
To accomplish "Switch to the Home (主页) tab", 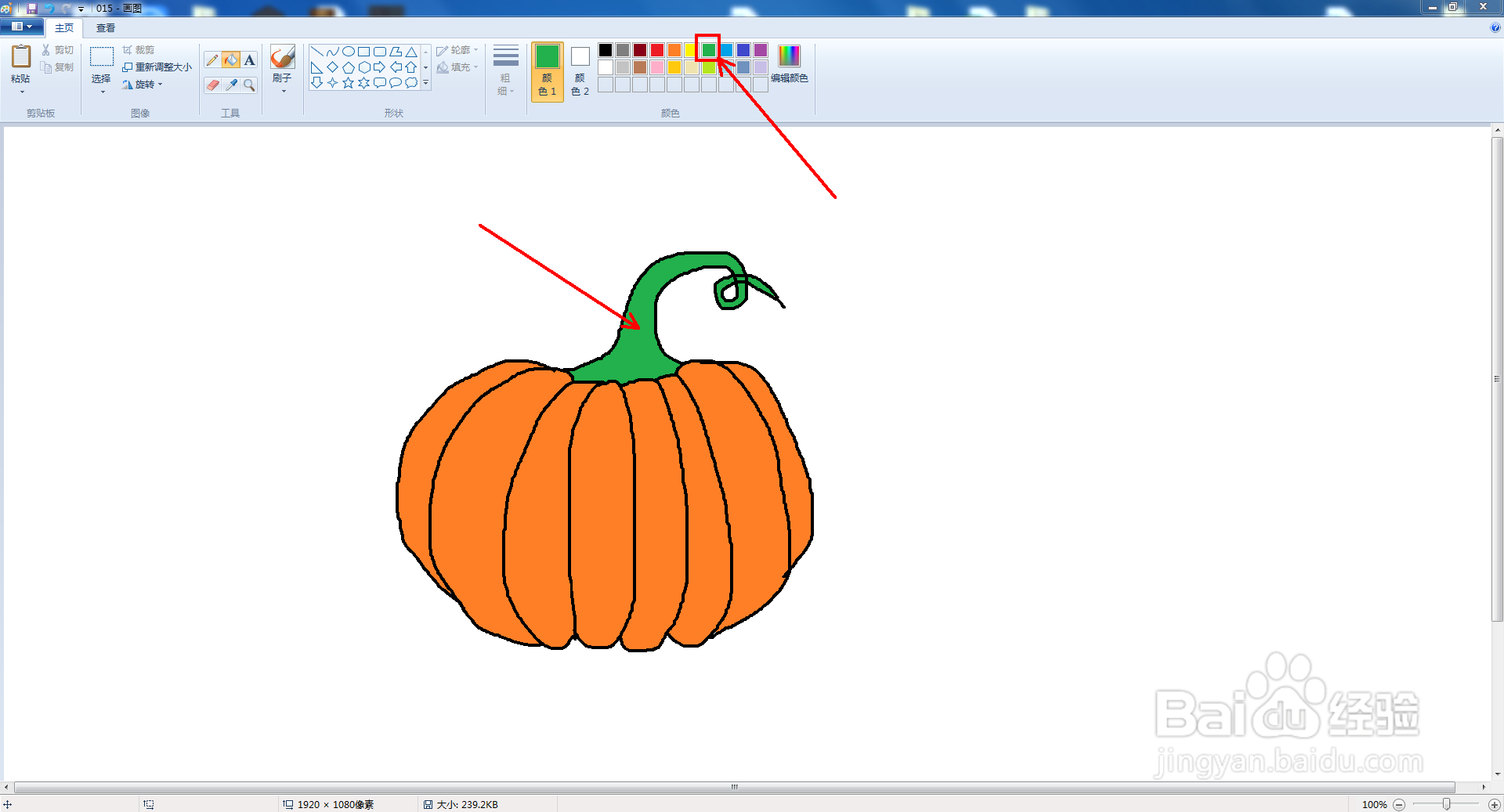I will (x=64, y=27).
